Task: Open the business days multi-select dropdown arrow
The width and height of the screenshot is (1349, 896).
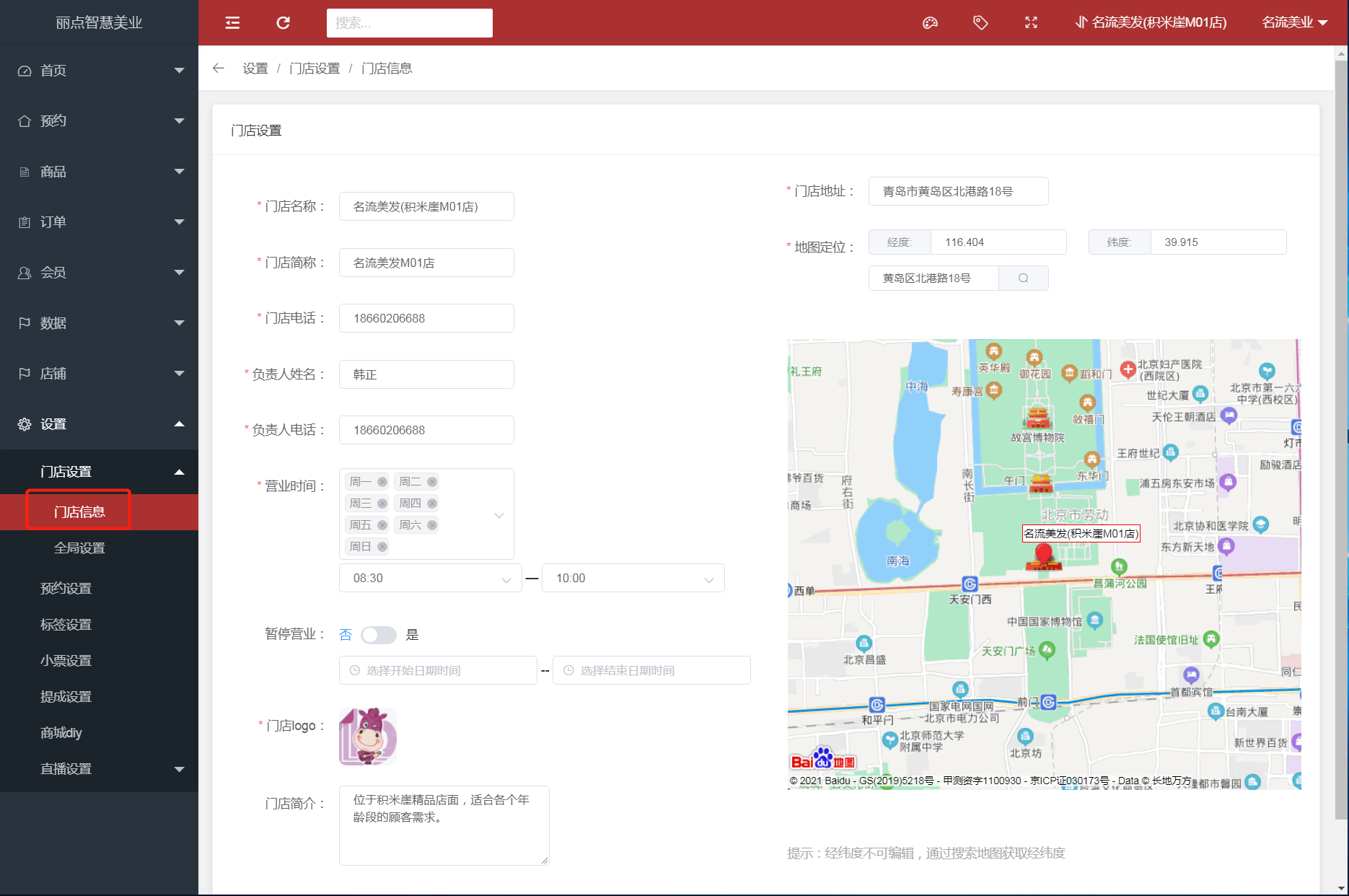Action: [499, 515]
